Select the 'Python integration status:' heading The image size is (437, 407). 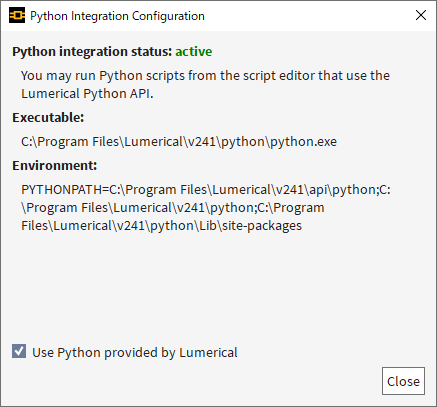click(92, 52)
